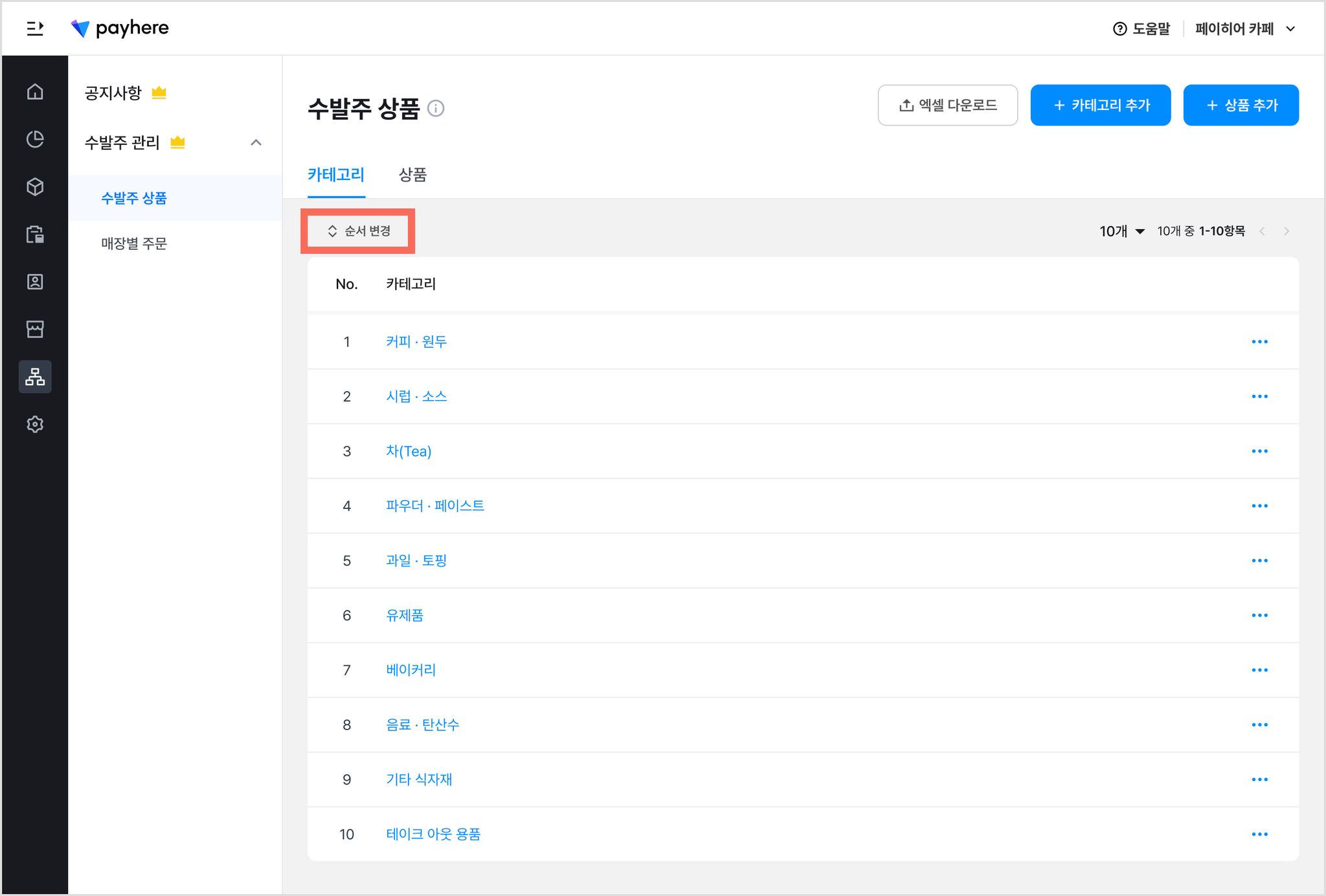Click the 도움말 text link

point(1151,28)
